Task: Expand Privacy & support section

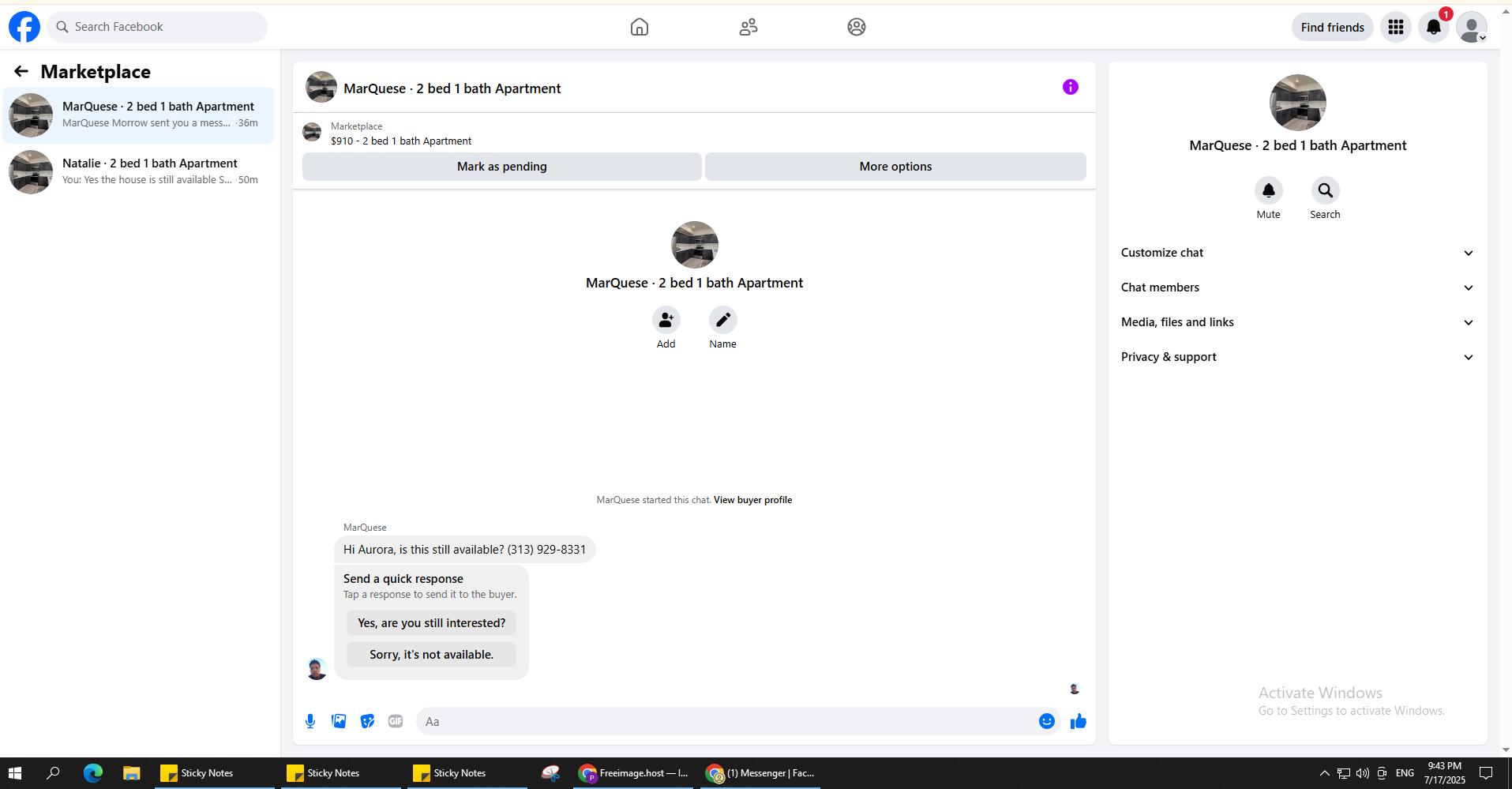Action: tap(1298, 357)
